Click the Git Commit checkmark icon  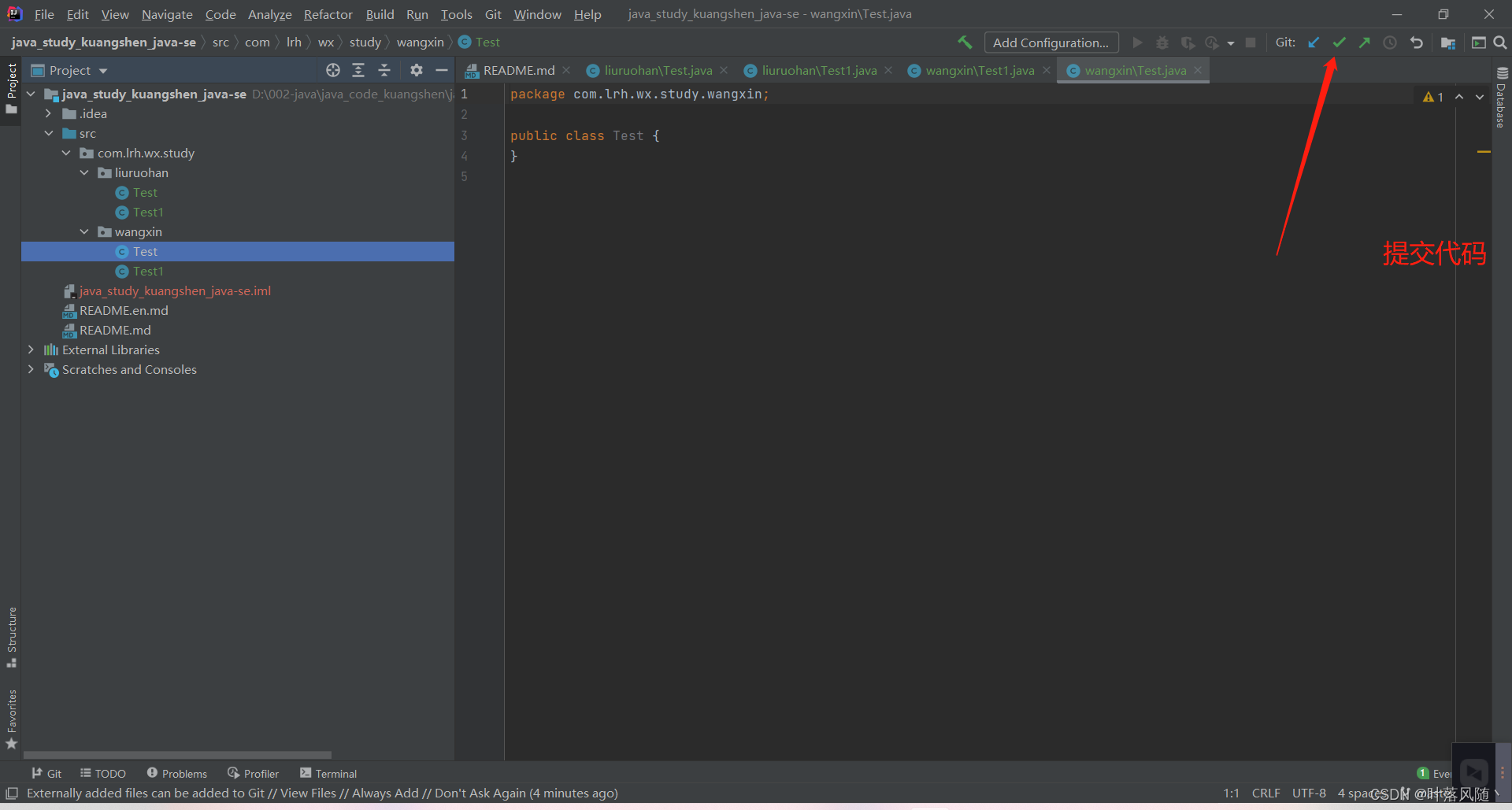coord(1339,43)
